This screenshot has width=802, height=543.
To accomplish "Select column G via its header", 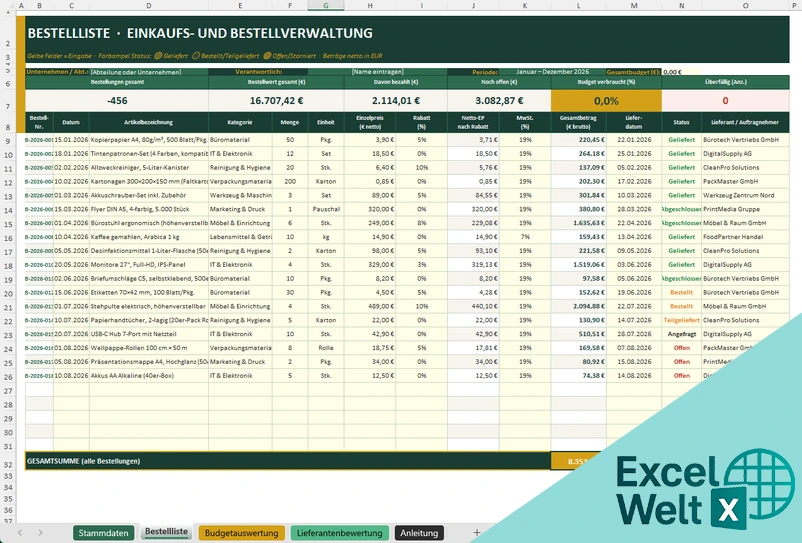I will (x=326, y=6).
